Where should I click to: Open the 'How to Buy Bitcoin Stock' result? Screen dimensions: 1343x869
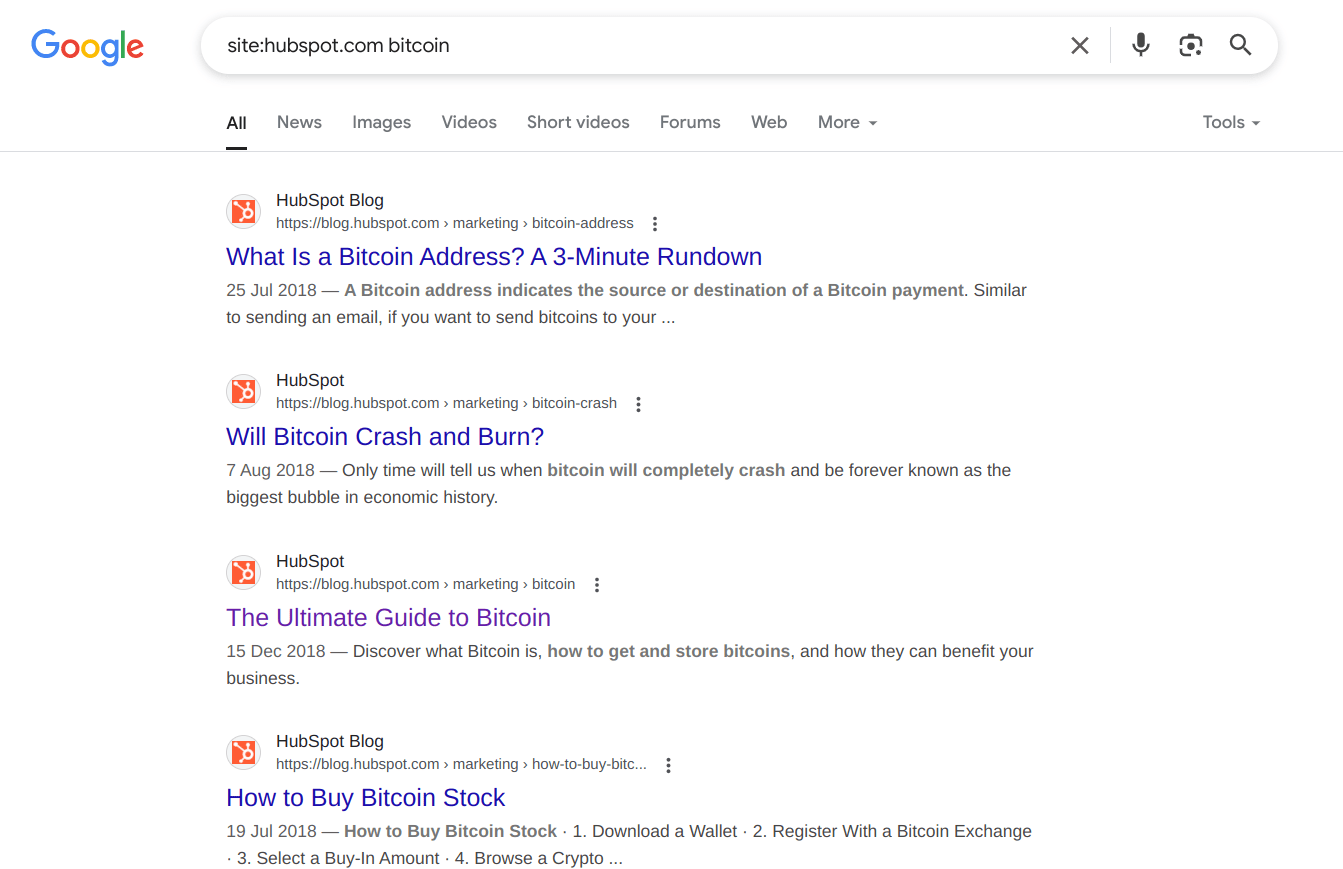coord(365,798)
